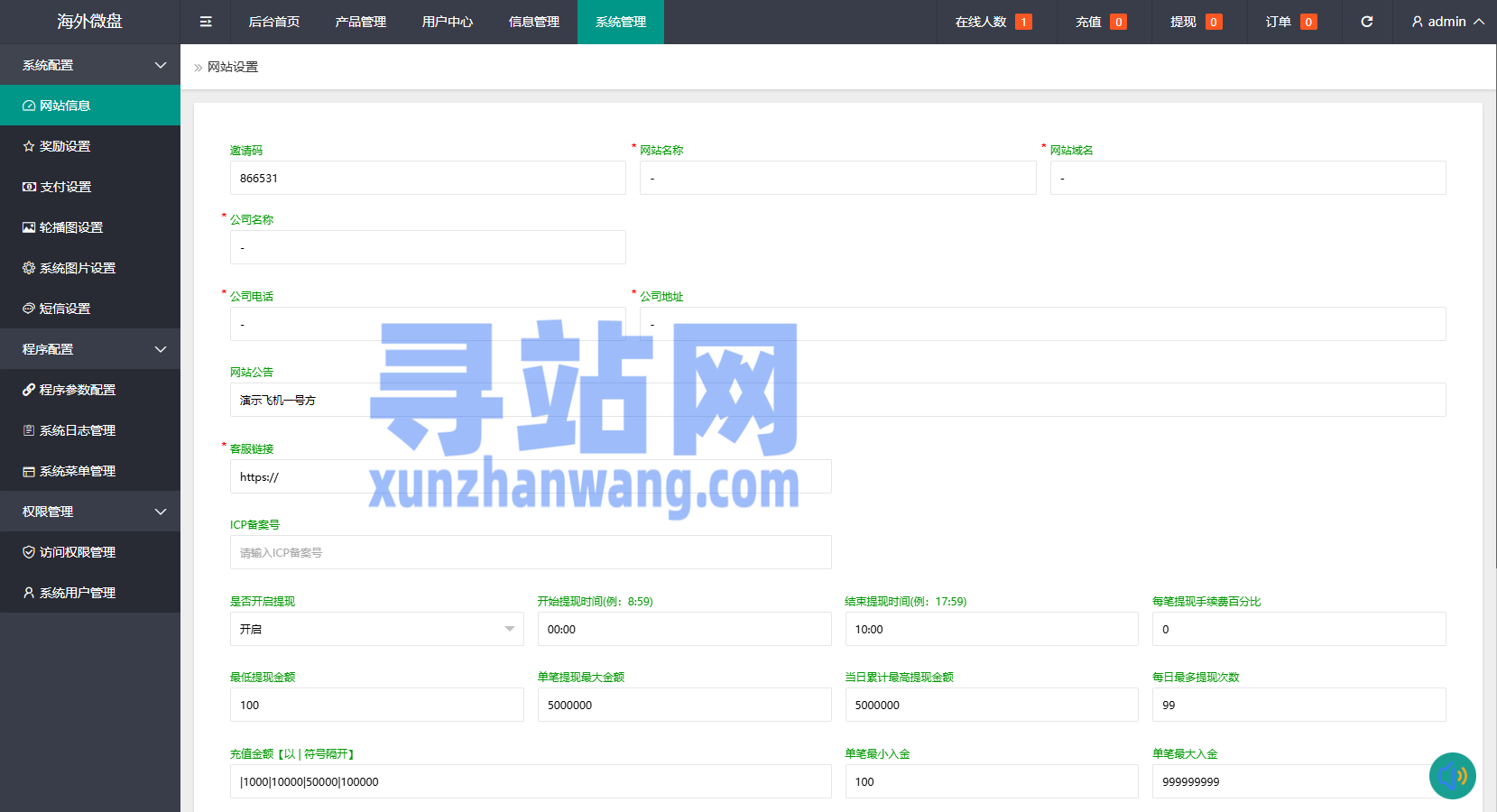Focus the 公司地址 input field
Image resolution: width=1497 pixels, height=812 pixels.
pyautogui.click(x=1043, y=324)
